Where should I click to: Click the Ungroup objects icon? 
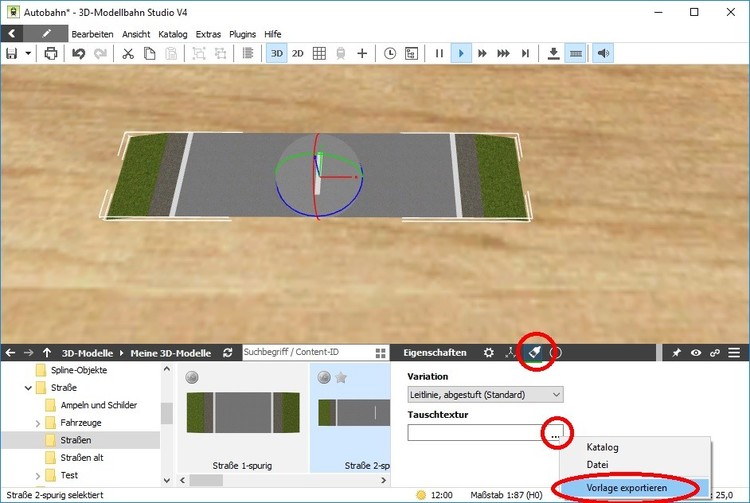click(220, 54)
